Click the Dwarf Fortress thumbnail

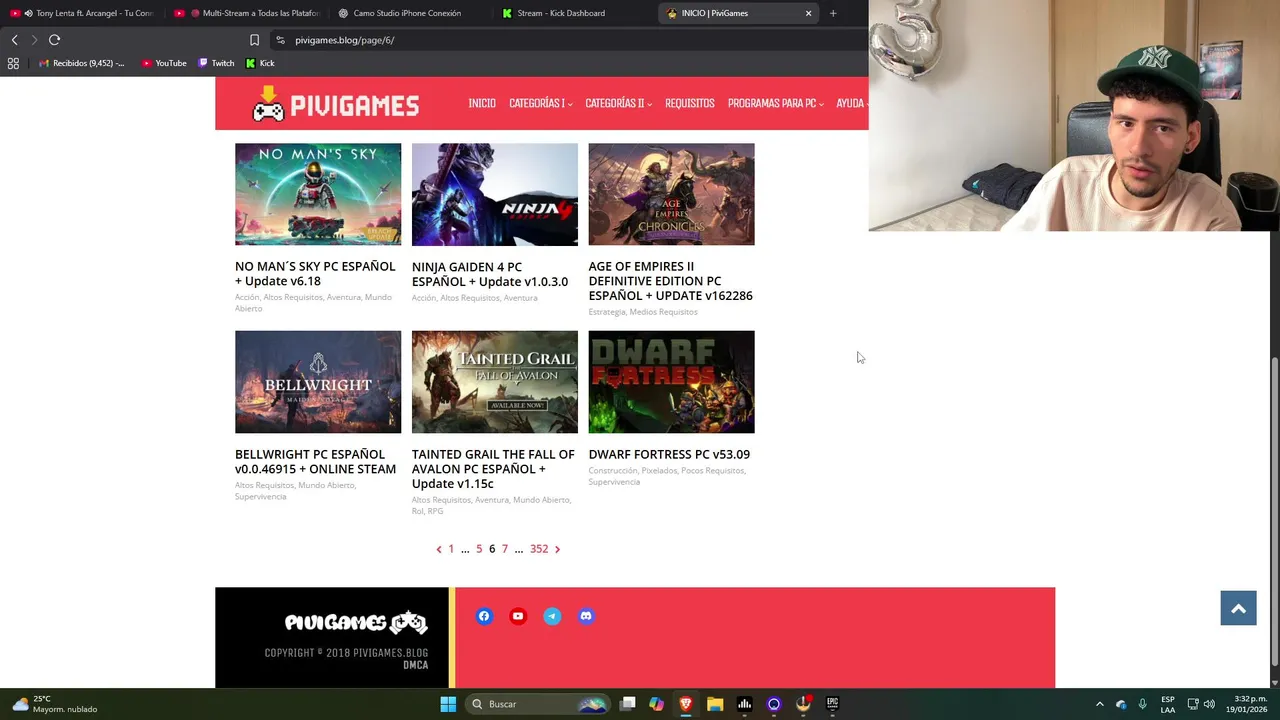(x=671, y=382)
